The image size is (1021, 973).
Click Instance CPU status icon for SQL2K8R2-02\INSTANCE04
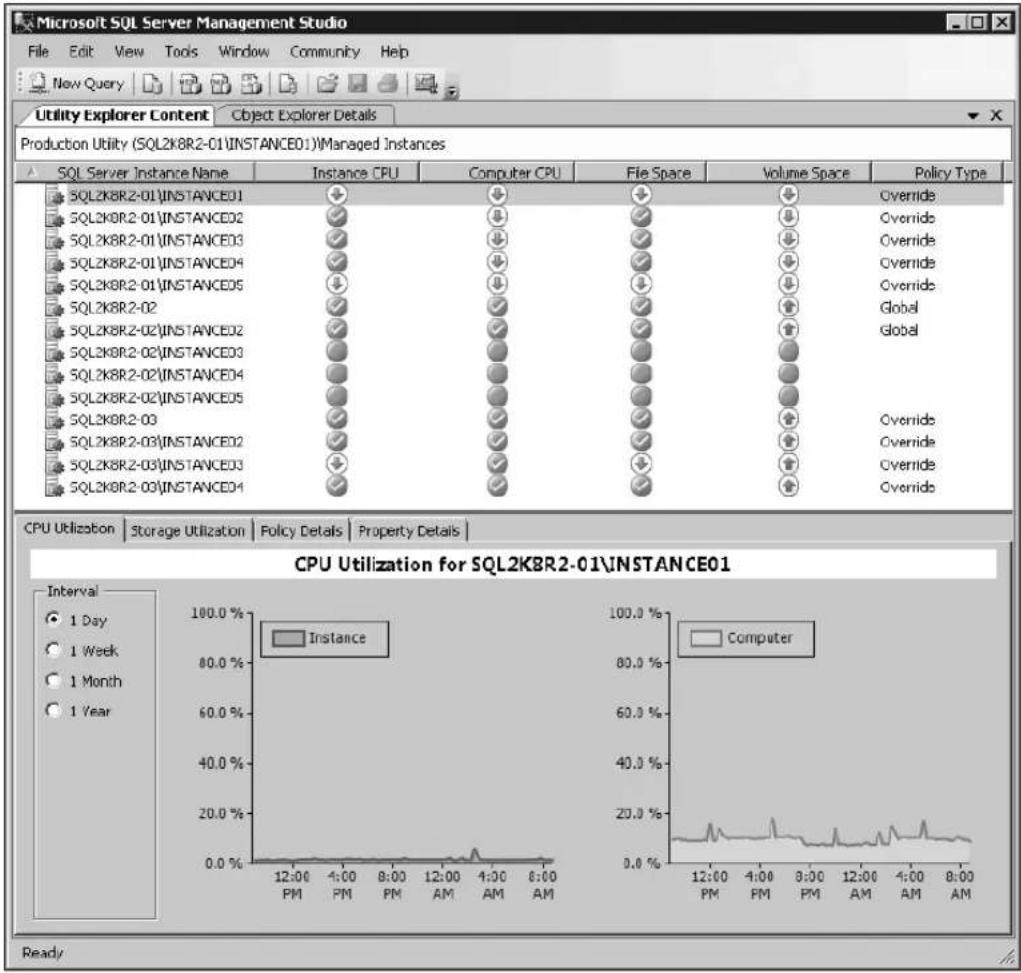point(337,374)
